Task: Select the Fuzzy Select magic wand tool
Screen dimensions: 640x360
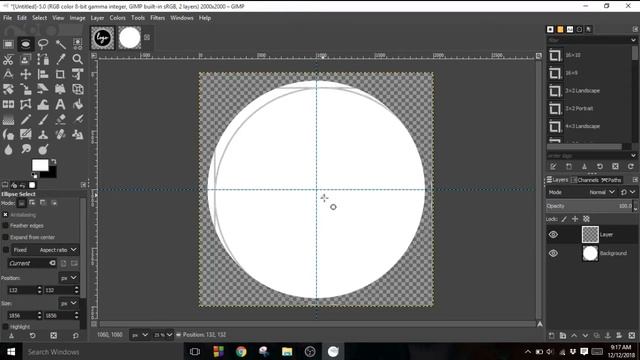Action: click(x=60, y=44)
